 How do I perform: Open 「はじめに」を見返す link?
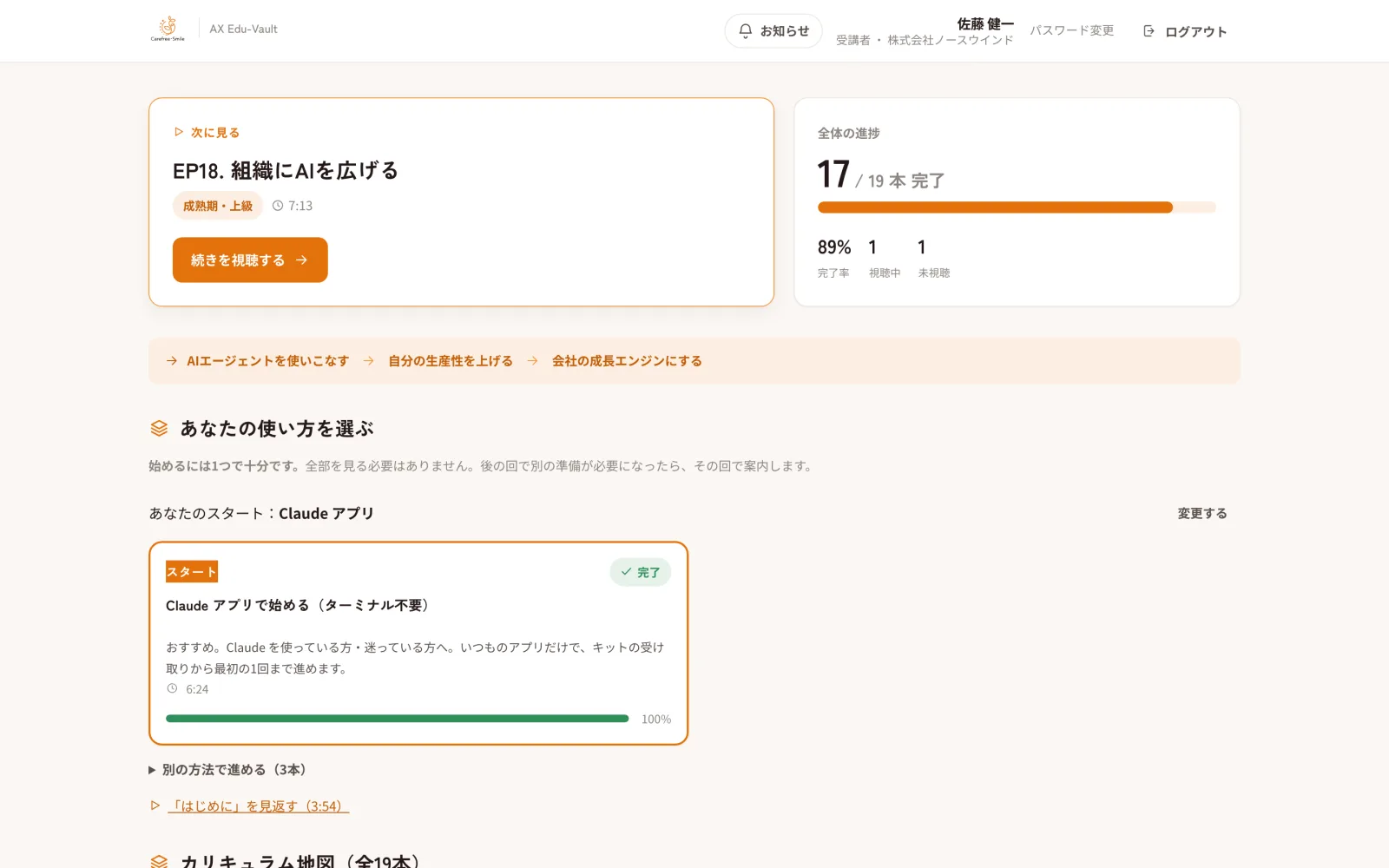pyautogui.click(x=258, y=806)
